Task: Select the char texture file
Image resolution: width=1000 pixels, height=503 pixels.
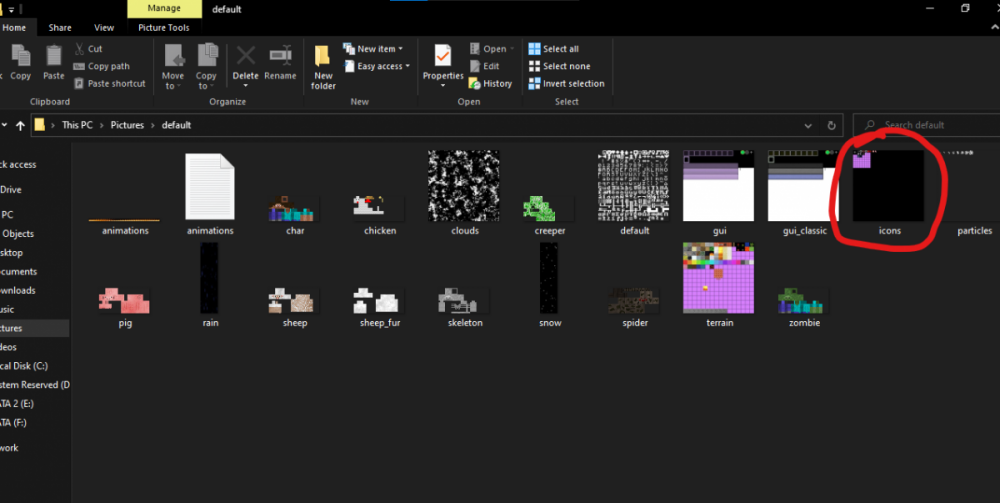Action: tap(295, 215)
